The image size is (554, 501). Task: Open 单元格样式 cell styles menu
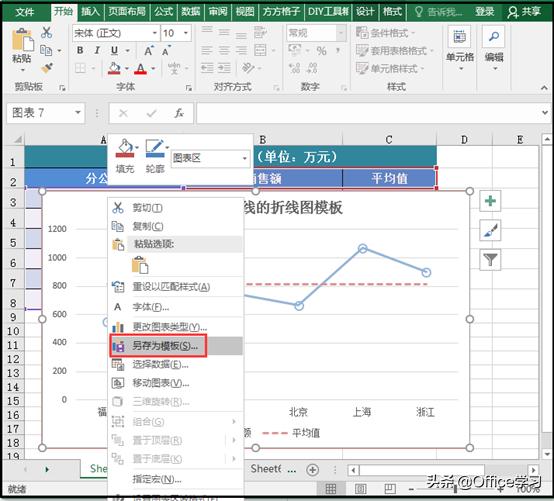[390, 68]
